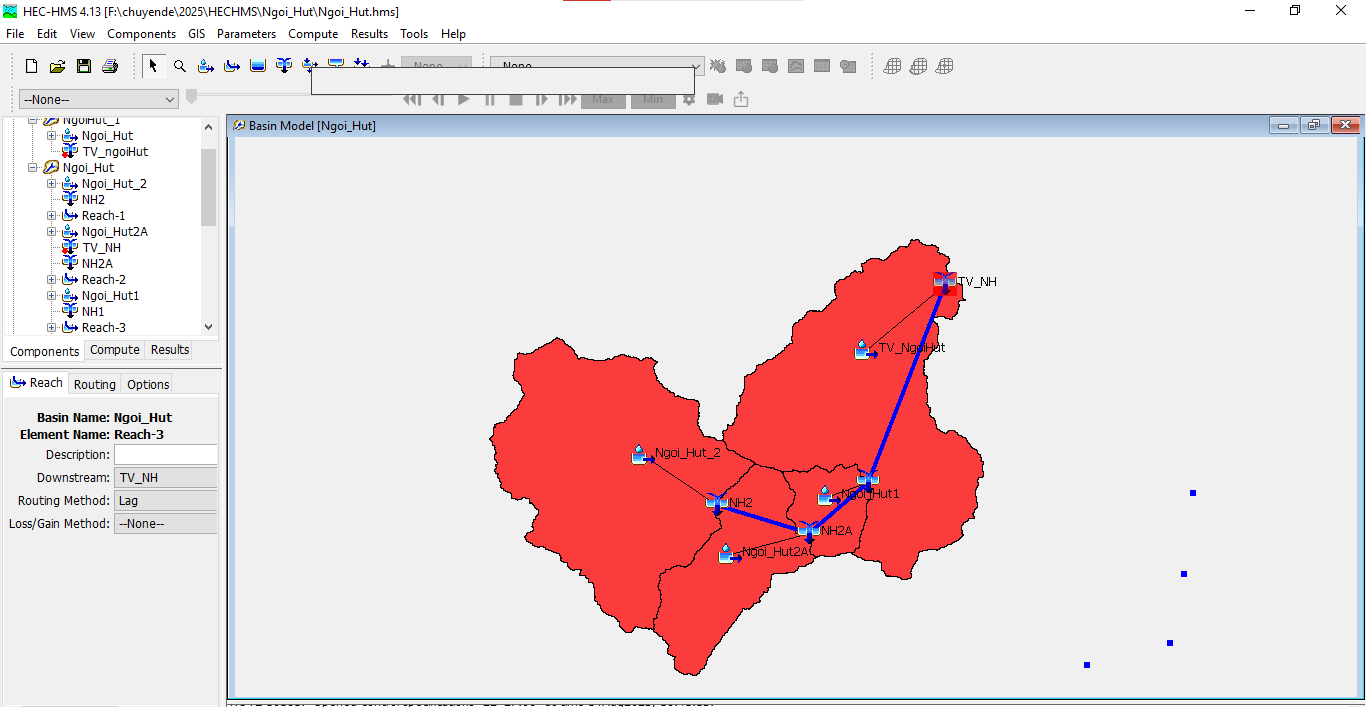Open the Parameters menu
This screenshot has width=1366, height=707.
point(246,34)
